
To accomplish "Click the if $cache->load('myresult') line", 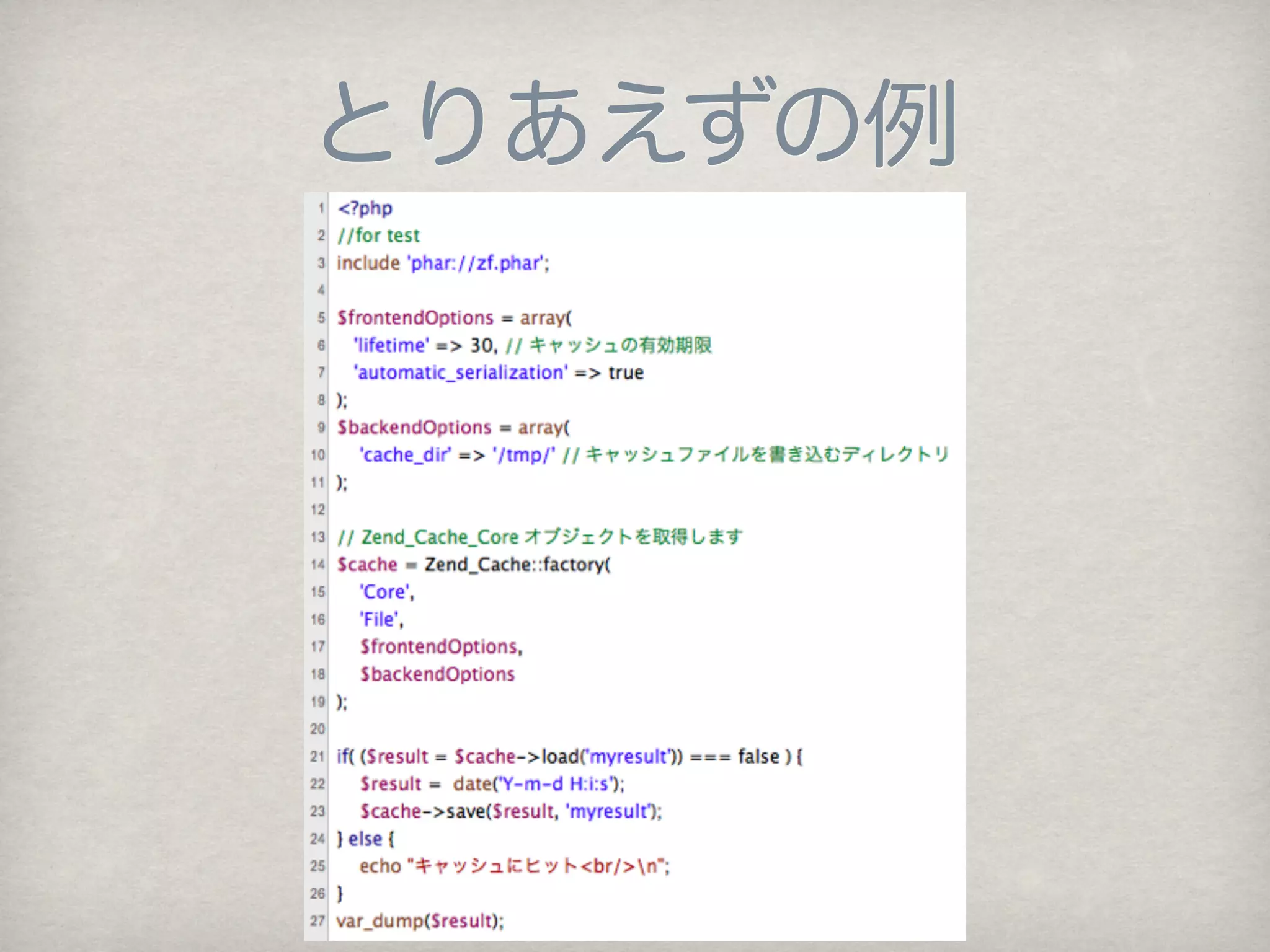I will (570, 757).
